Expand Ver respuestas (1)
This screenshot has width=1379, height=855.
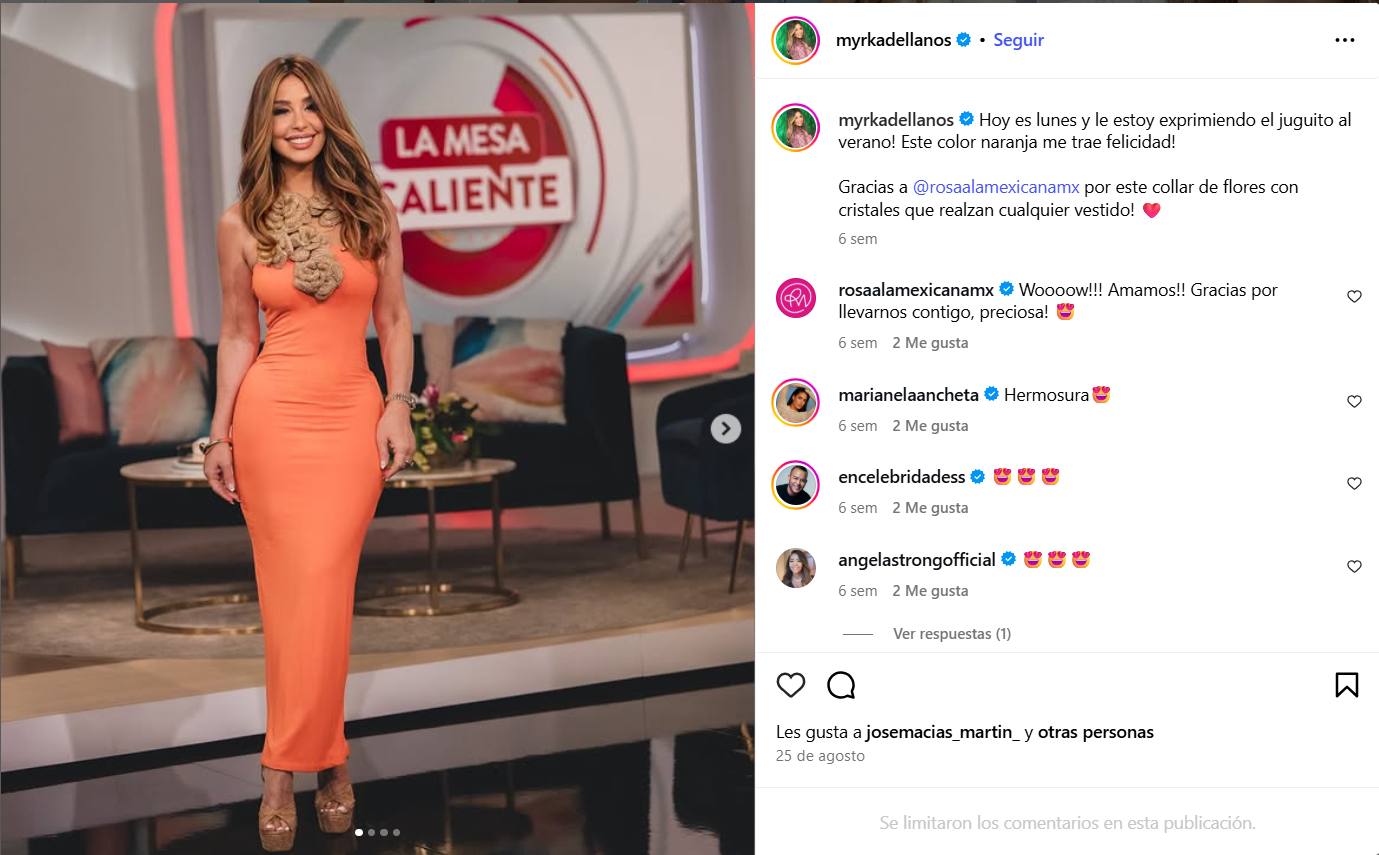point(951,634)
